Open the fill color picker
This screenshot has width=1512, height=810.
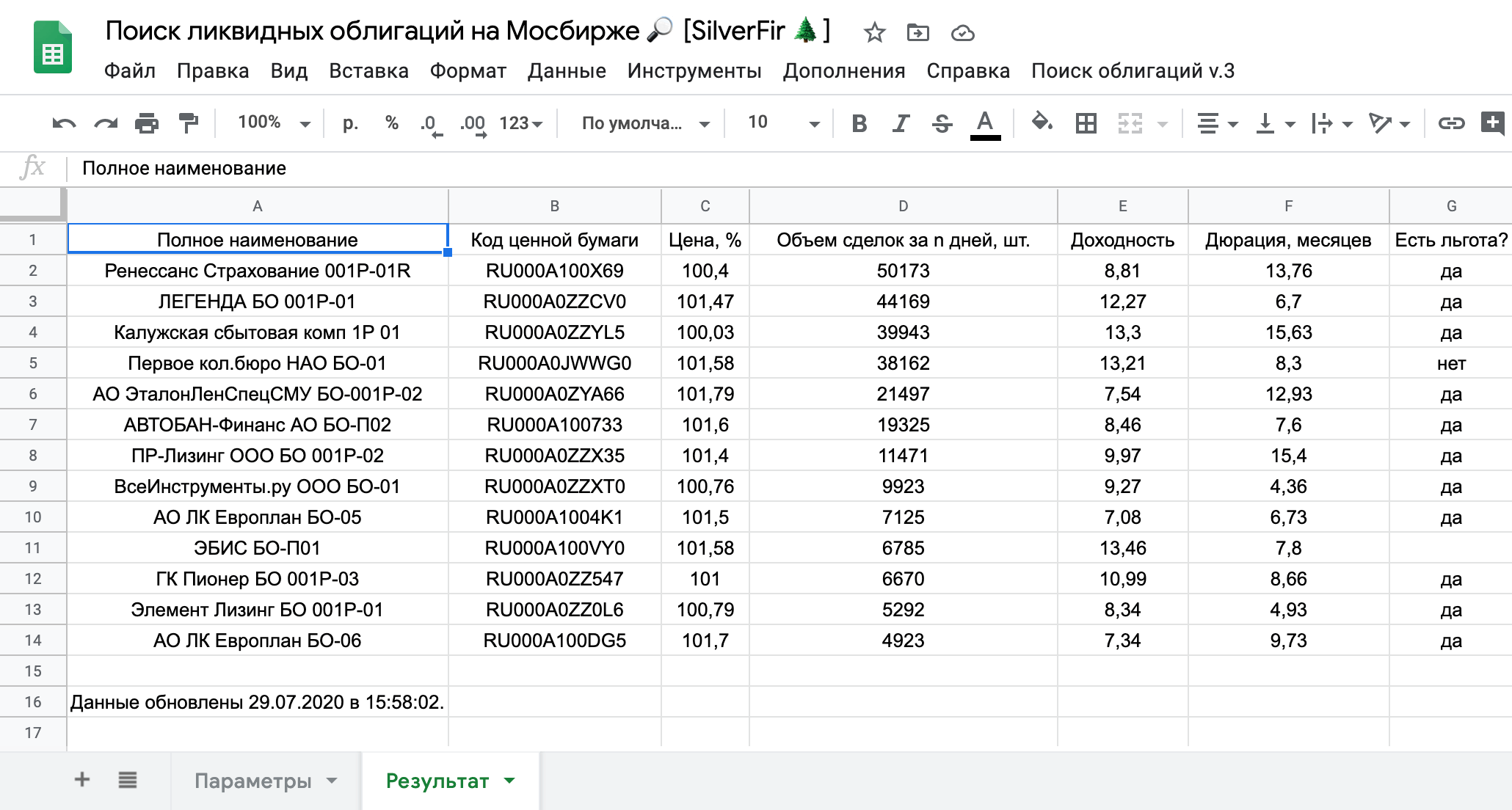pyautogui.click(x=1042, y=122)
